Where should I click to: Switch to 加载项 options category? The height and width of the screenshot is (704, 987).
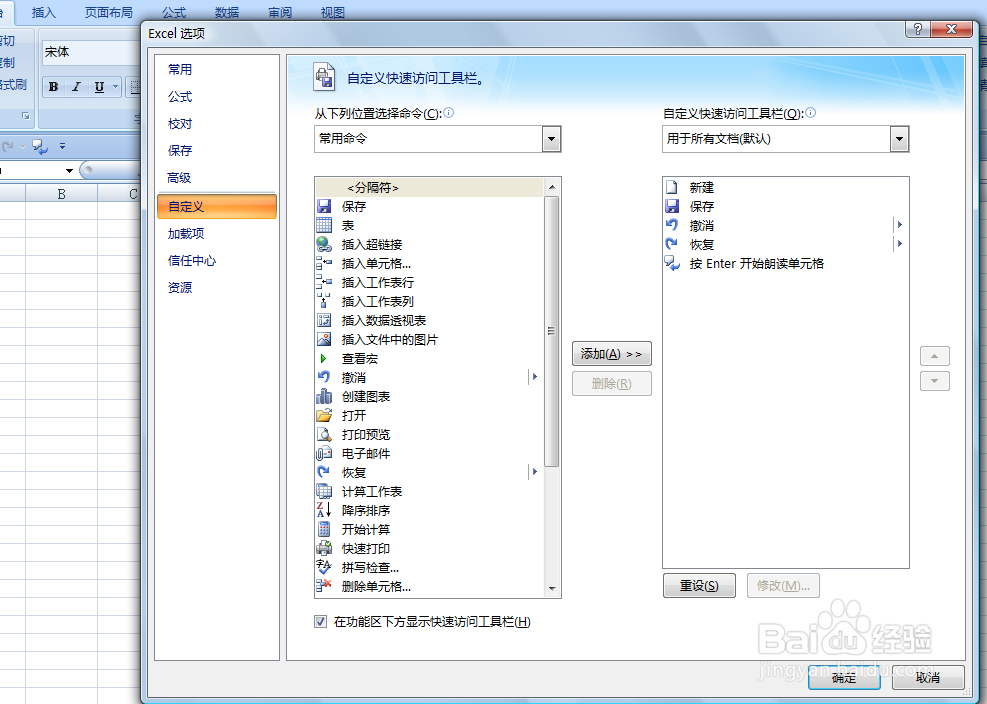[186, 234]
